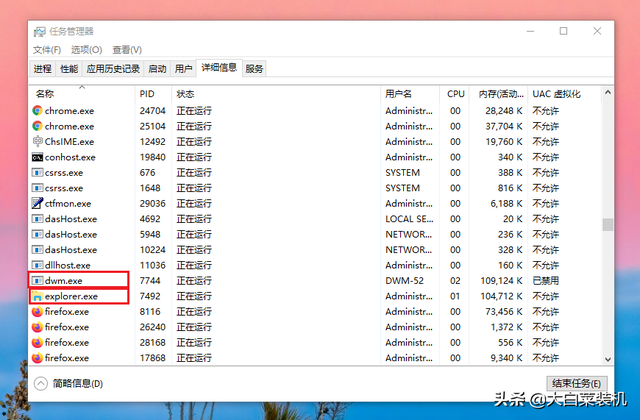
Task: Sort by the 用户名 column header
Action: coord(410,94)
